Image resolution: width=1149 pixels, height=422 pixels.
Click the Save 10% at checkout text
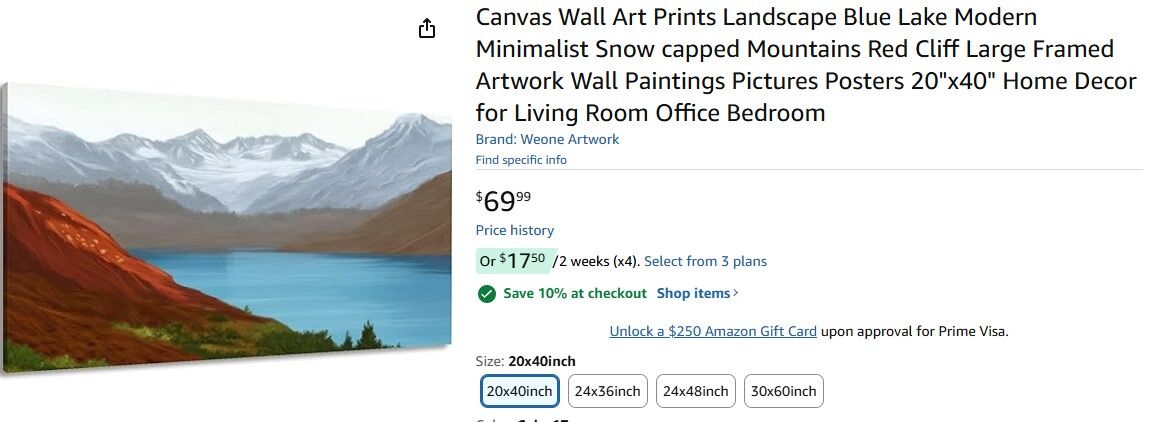(x=575, y=293)
